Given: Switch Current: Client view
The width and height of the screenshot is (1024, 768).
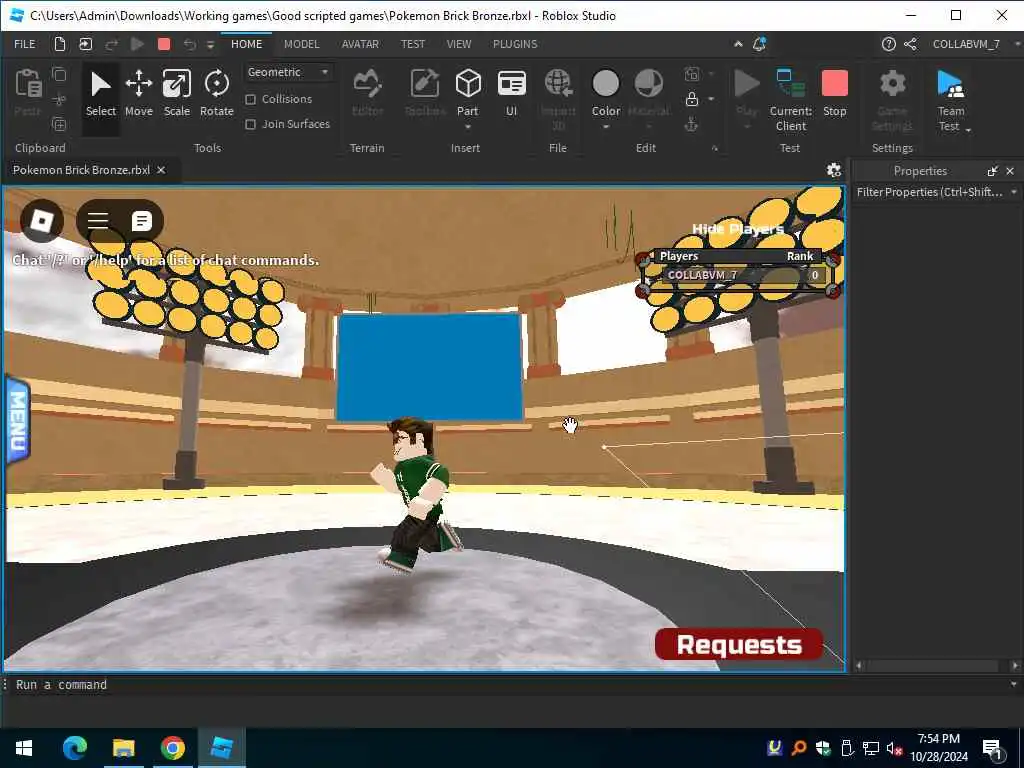Looking at the screenshot, I should point(791,99).
